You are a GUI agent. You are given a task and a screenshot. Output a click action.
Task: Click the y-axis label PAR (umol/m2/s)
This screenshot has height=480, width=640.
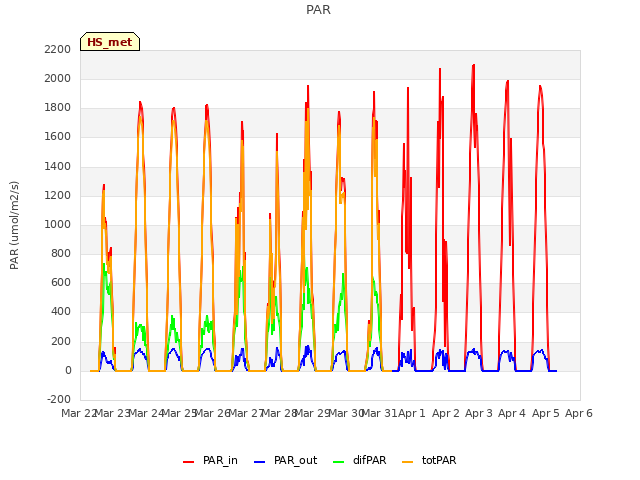14,225
